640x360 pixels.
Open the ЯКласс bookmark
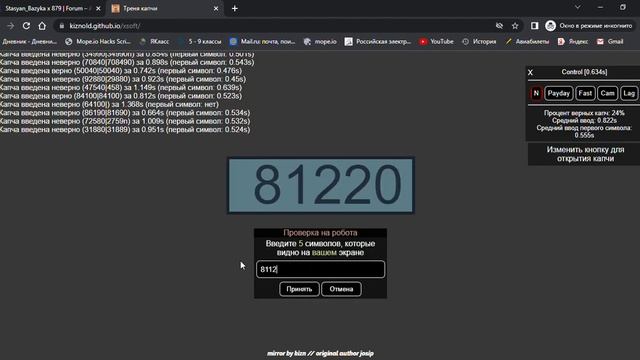click(x=155, y=42)
